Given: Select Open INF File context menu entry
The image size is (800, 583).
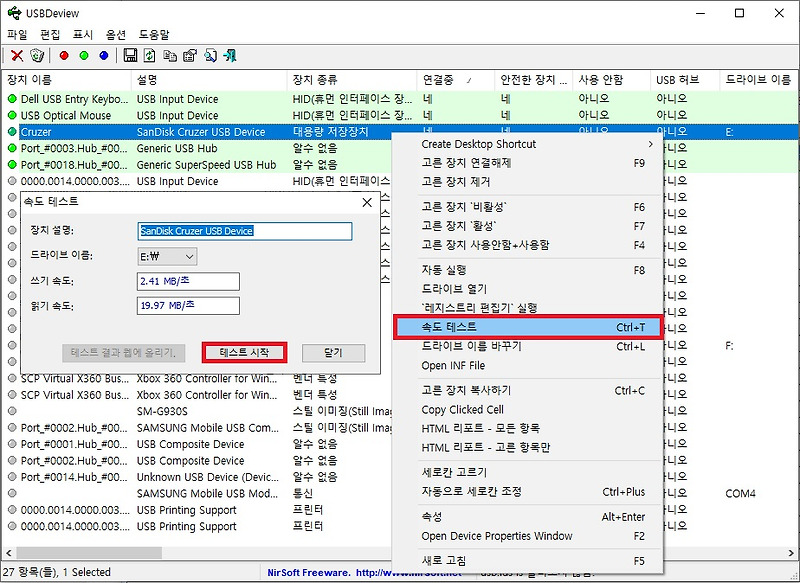Looking at the screenshot, I should coord(528,365).
